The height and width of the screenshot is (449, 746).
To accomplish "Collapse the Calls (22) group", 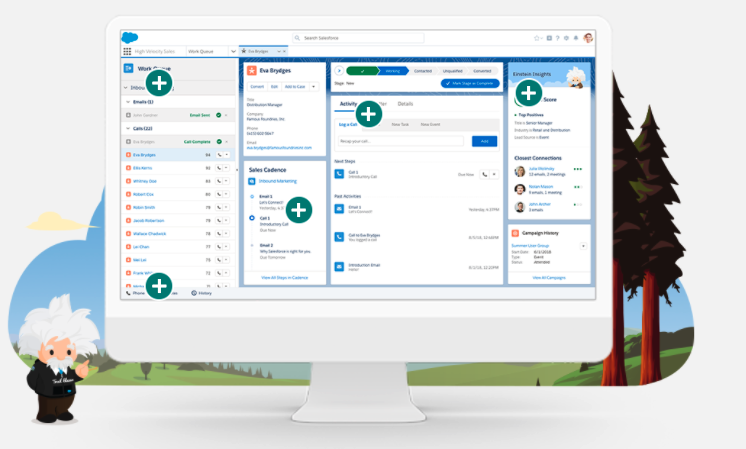I will 128,128.
